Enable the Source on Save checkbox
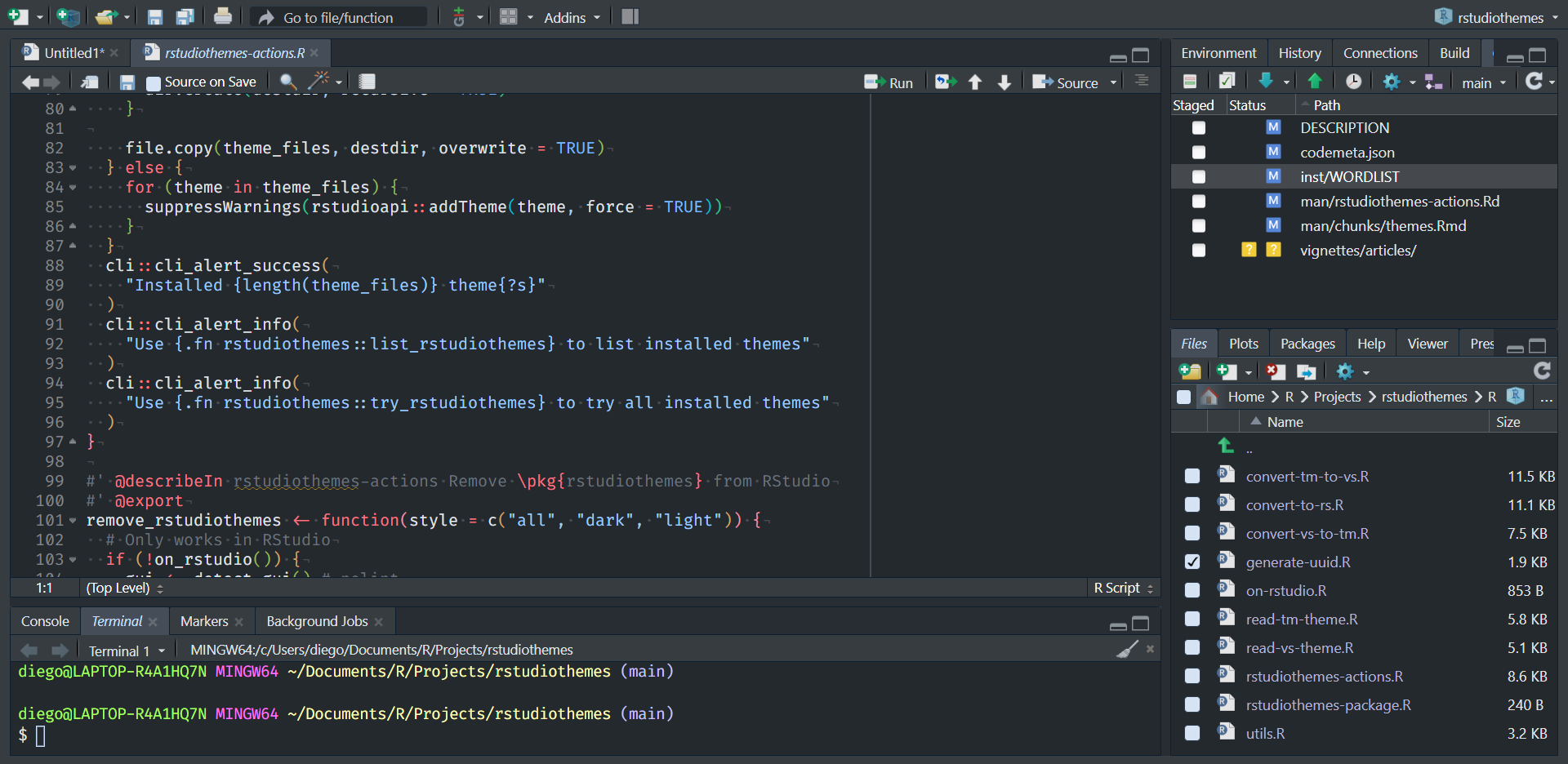The height and width of the screenshot is (764, 1568). point(154,82)
